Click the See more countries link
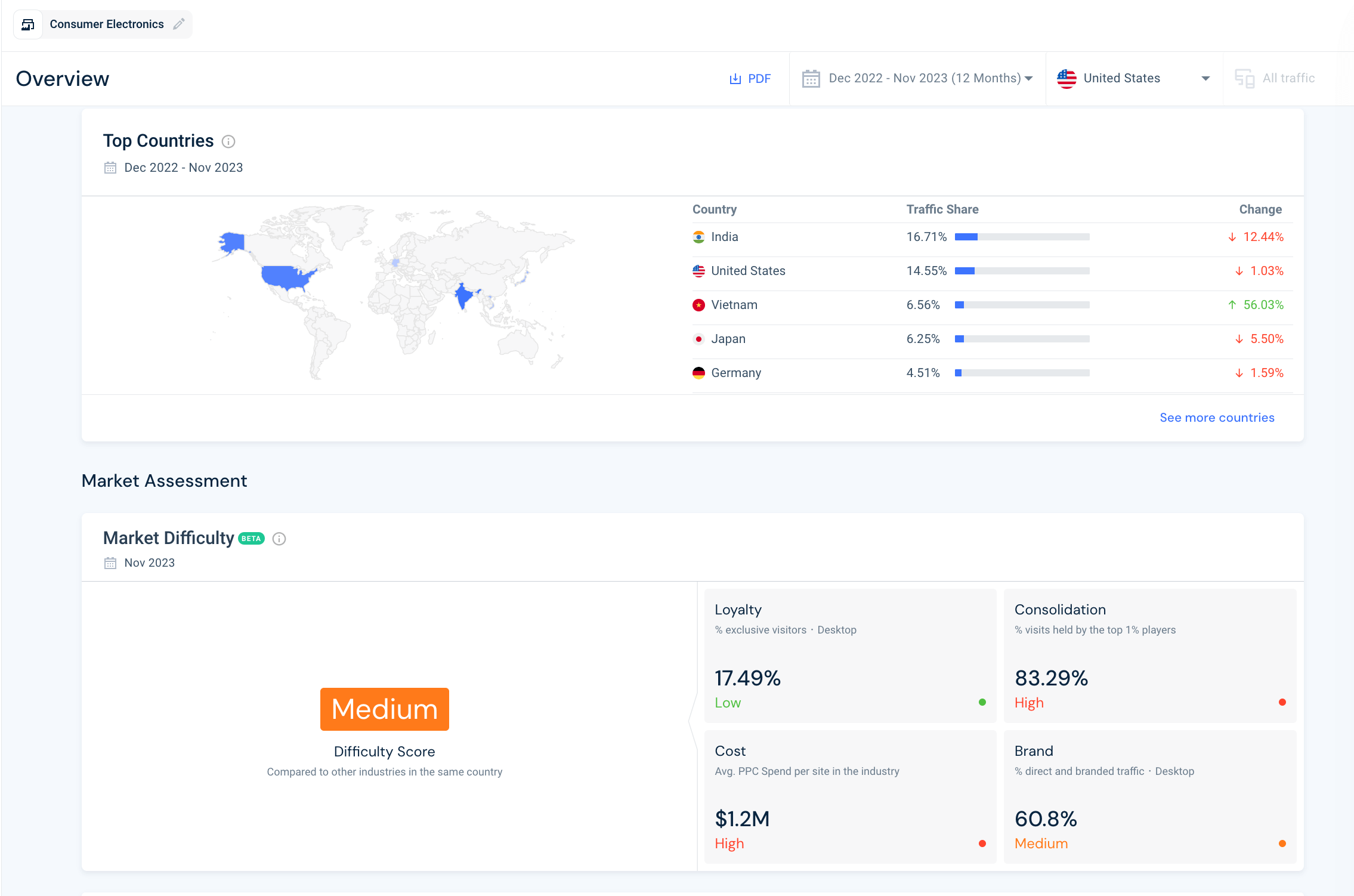 1217,418
